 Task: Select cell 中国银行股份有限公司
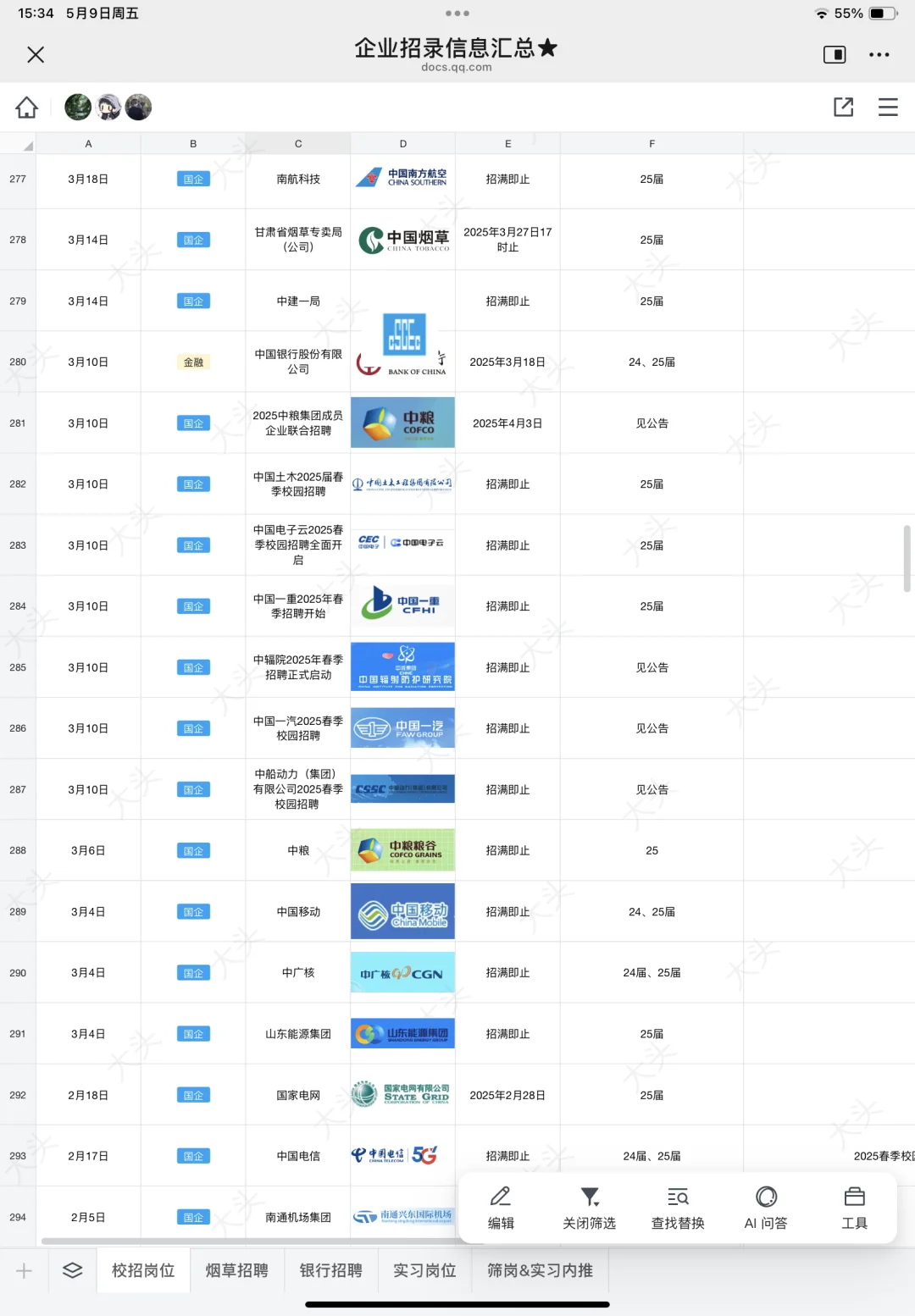pyautogui.click(x=298, y=362)
